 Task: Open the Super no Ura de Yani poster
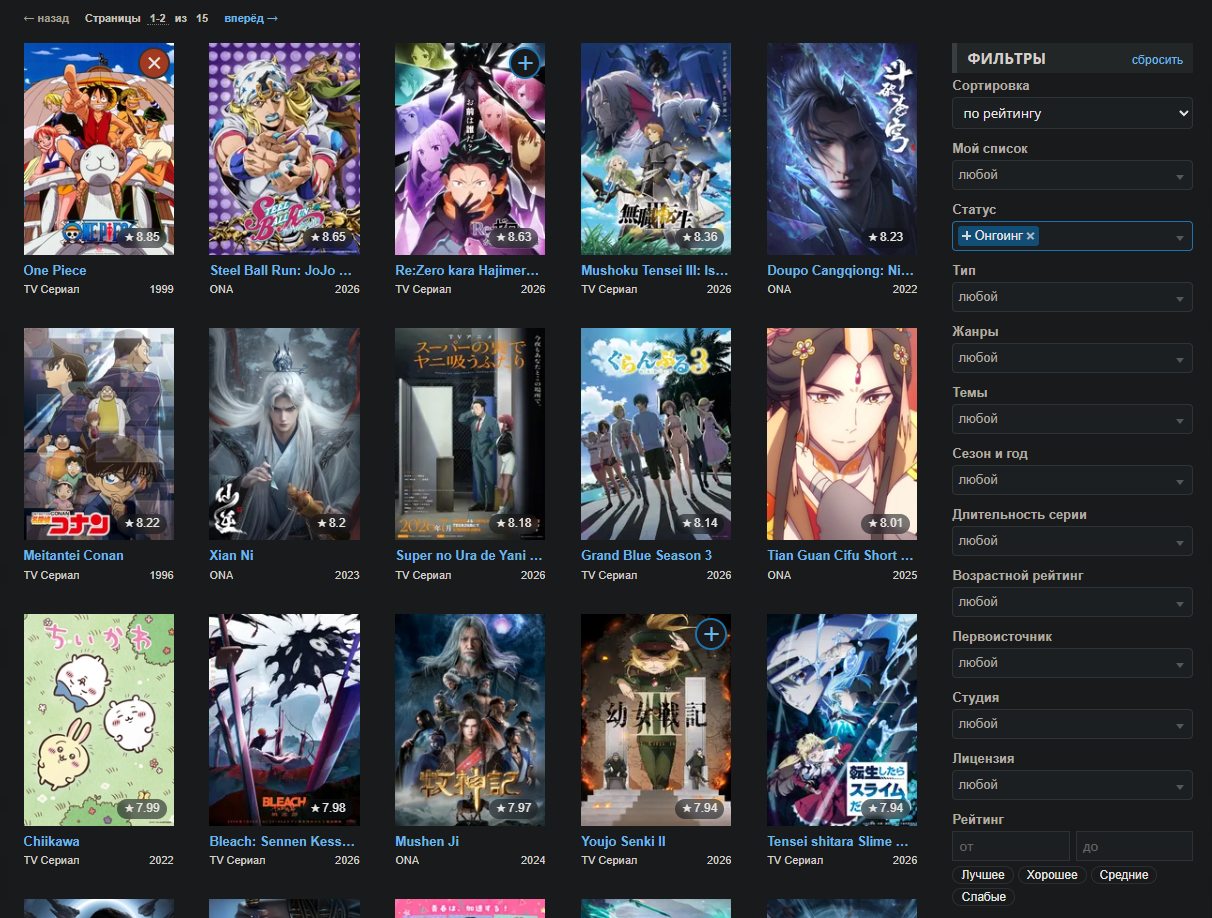470,434
